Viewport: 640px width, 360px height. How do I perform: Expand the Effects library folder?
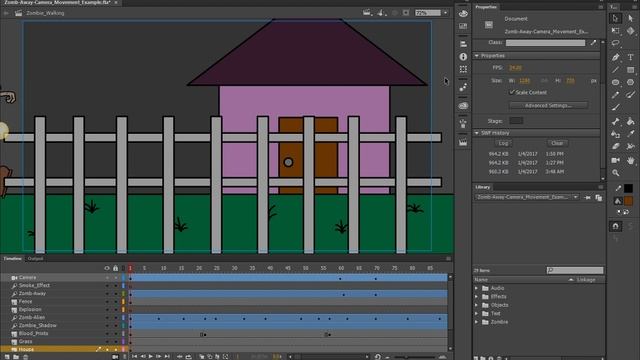tap(476, 297)
